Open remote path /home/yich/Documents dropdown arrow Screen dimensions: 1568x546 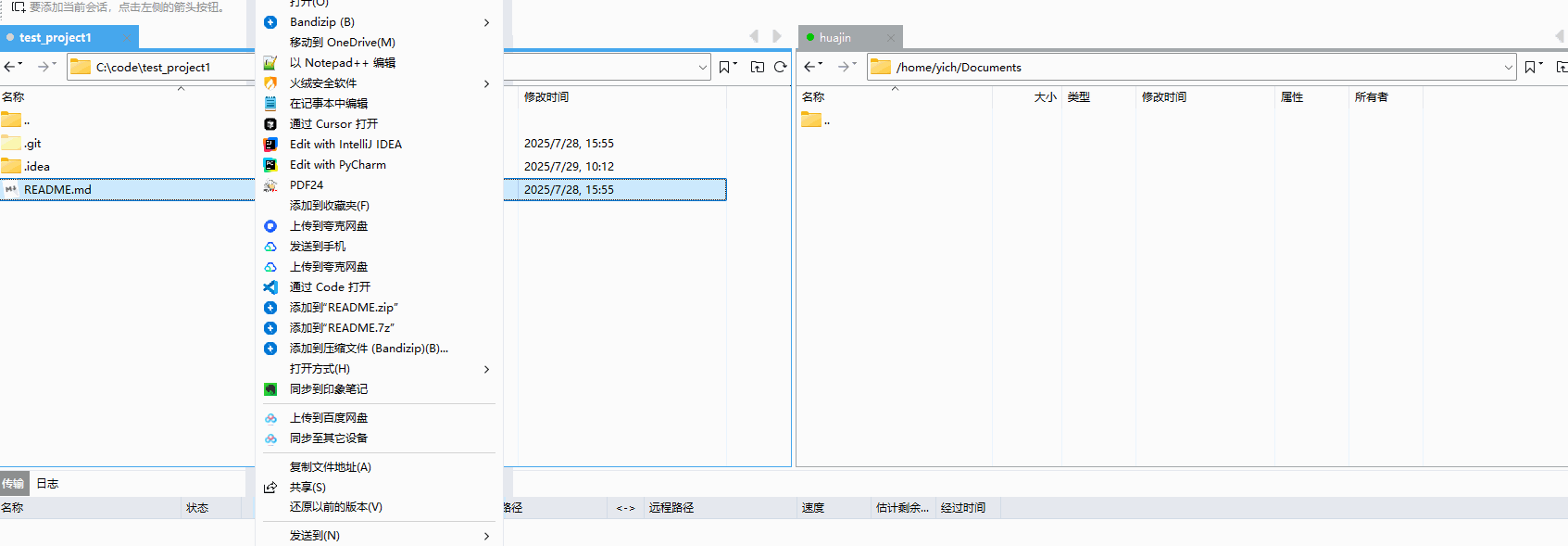pyautogui.click(x=1508, y=67)
